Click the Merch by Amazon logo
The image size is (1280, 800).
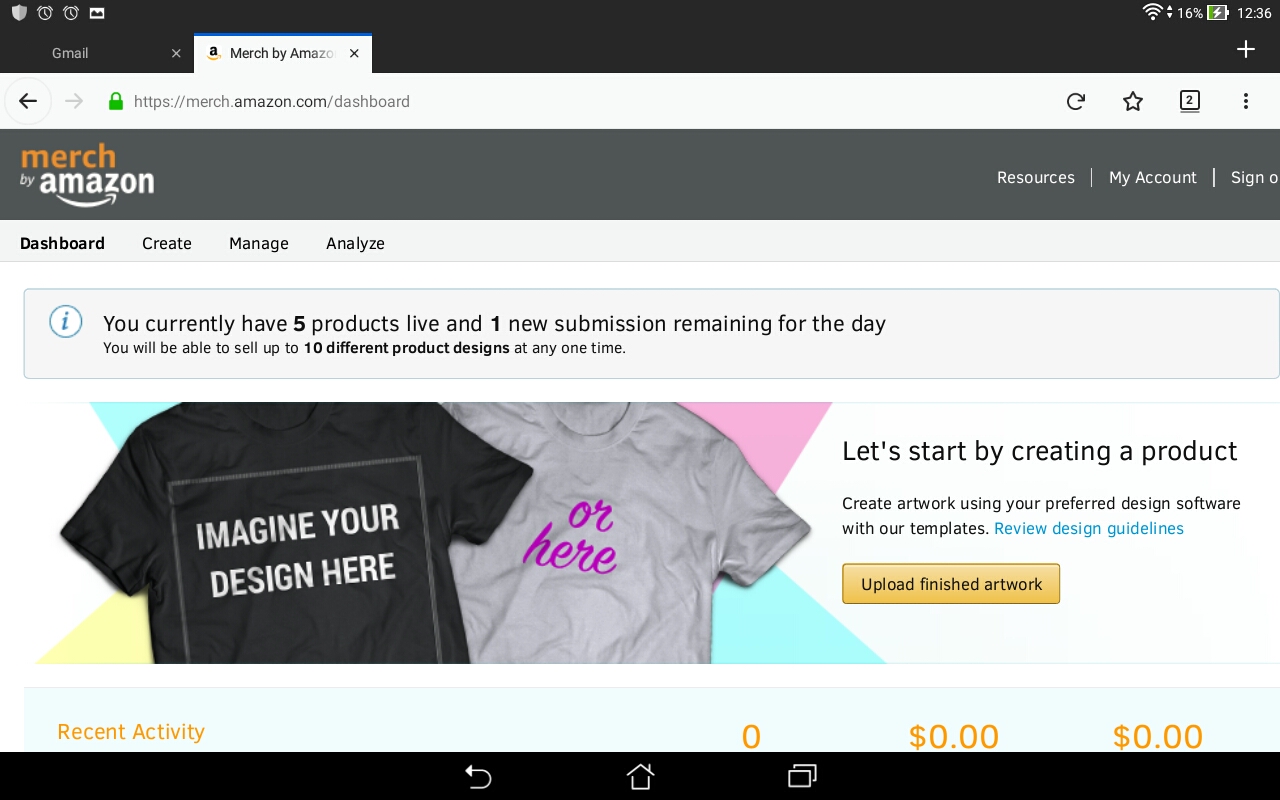click(x=87, y=175)
